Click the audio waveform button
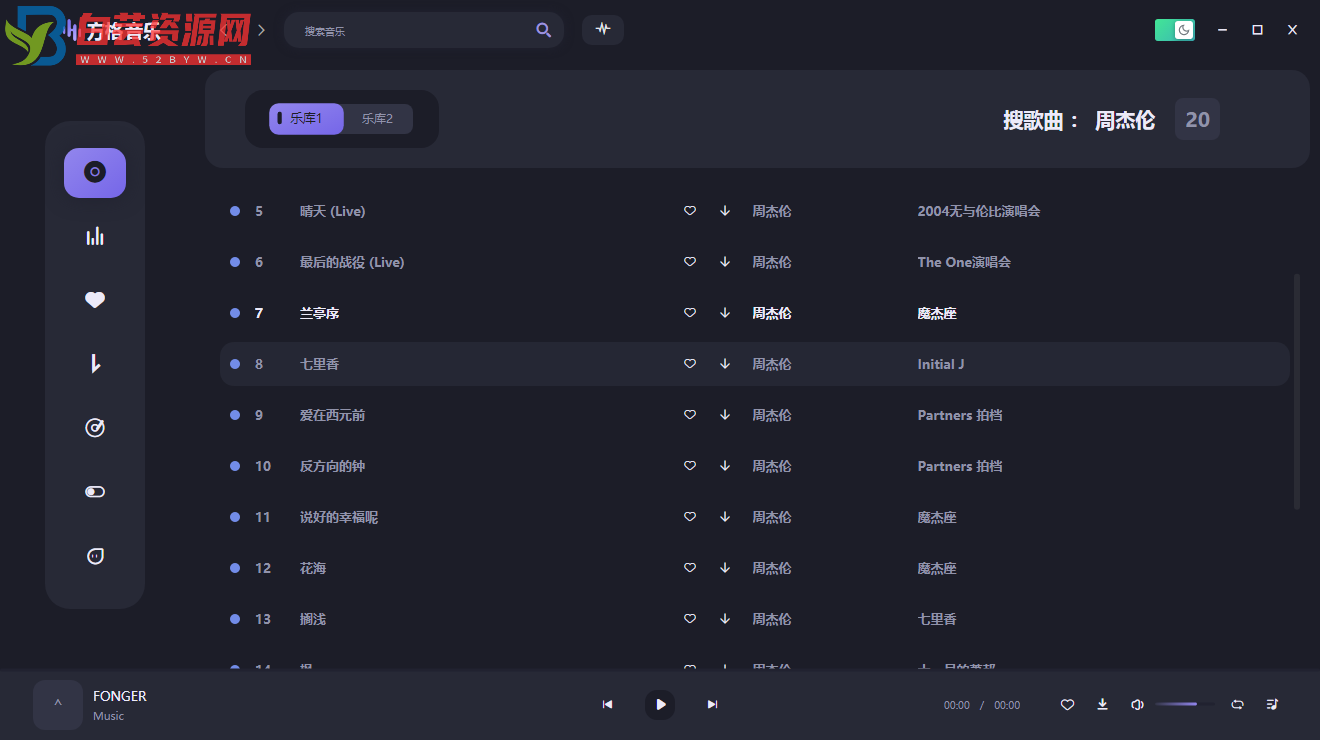1320x740 pixels. [x=603, y=29]
